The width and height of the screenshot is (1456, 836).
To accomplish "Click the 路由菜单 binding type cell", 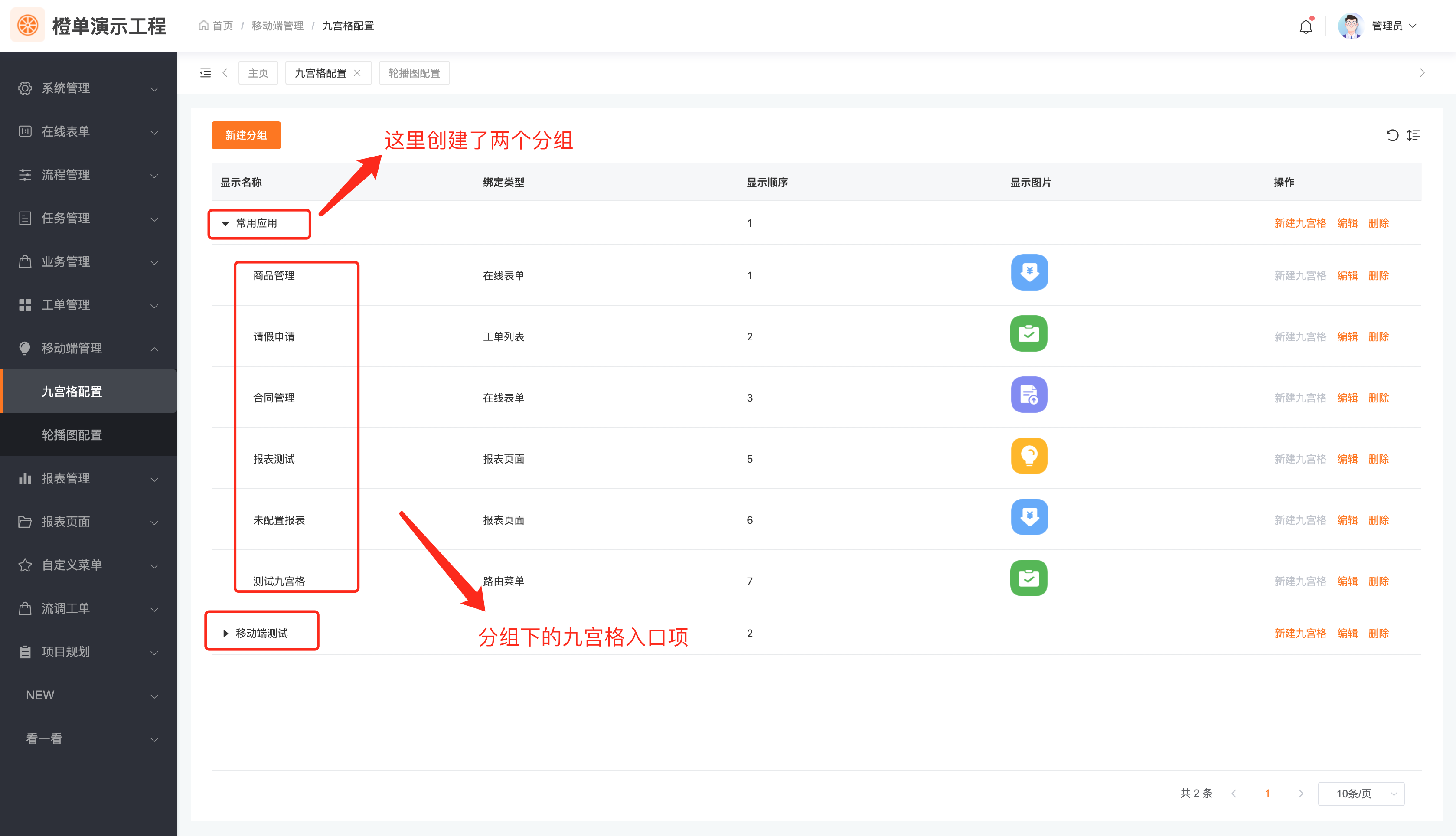I will point(503,581).
